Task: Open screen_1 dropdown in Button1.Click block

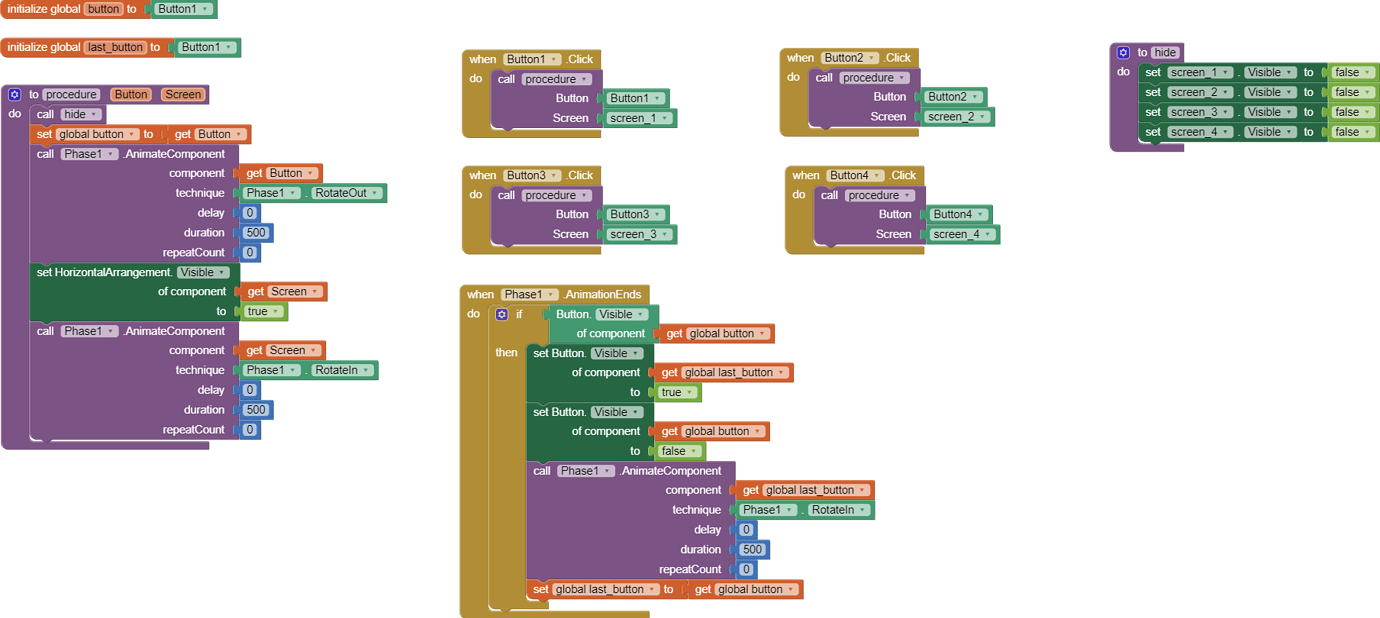Action: coord(640,118)
